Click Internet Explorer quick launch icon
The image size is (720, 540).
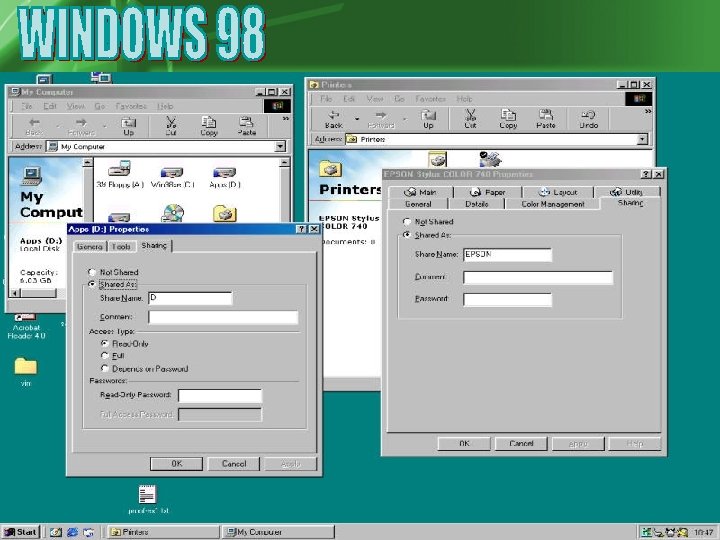(72, 532)
